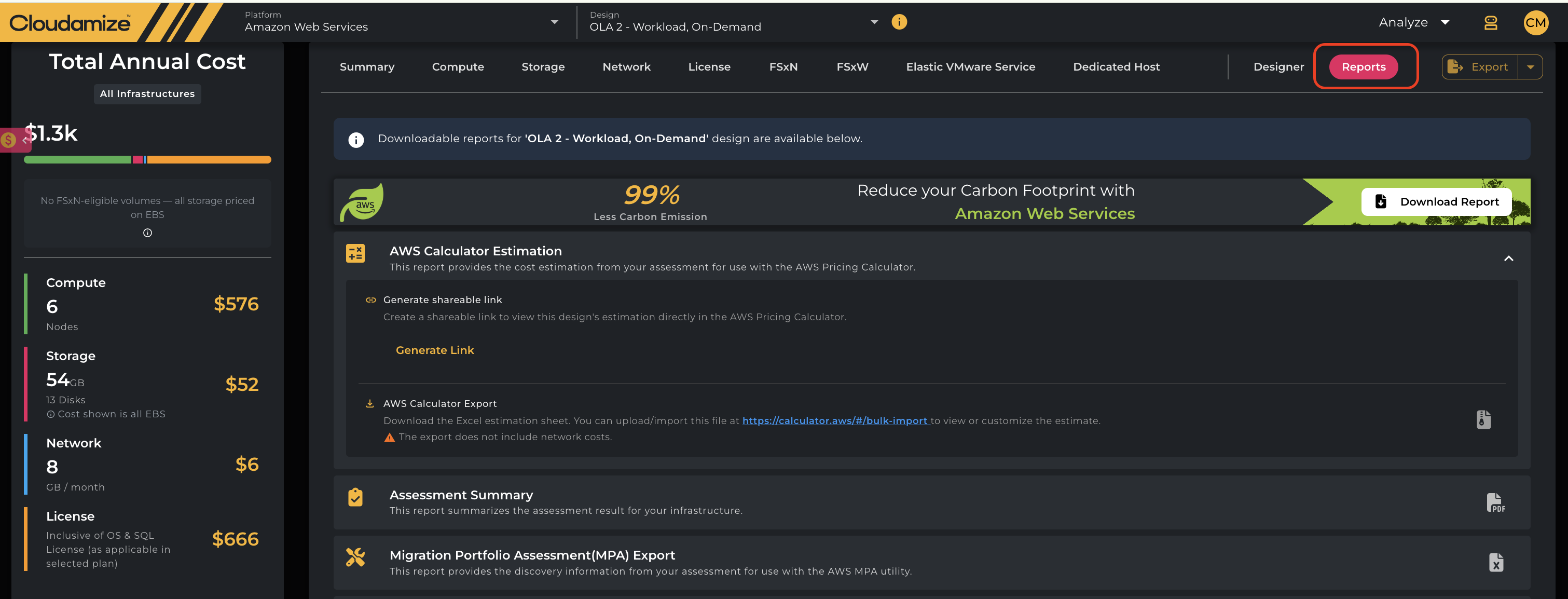Click the Assessment Summary report title
The image size is (1568, 599).
tap(461, 495)
